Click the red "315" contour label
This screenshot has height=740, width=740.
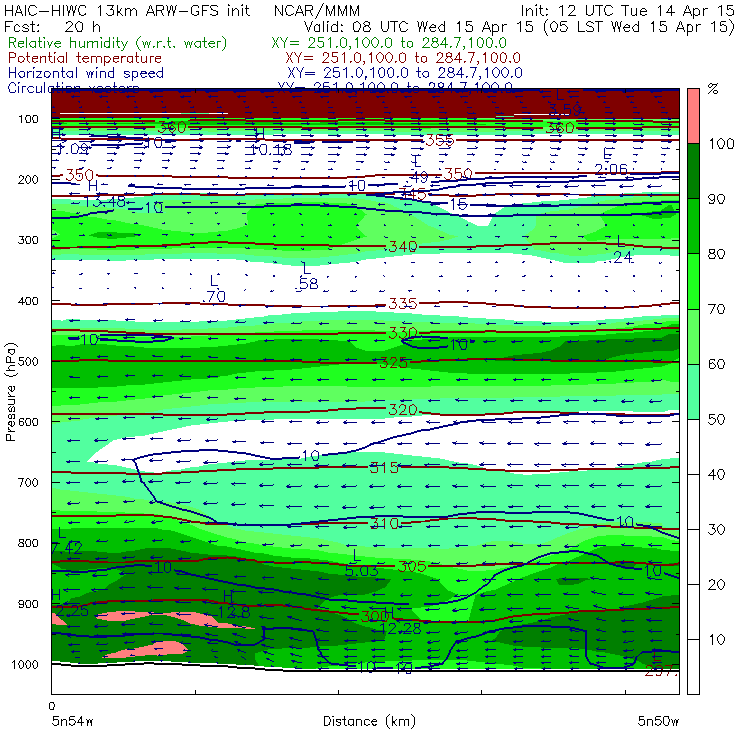tap(384, 468)
